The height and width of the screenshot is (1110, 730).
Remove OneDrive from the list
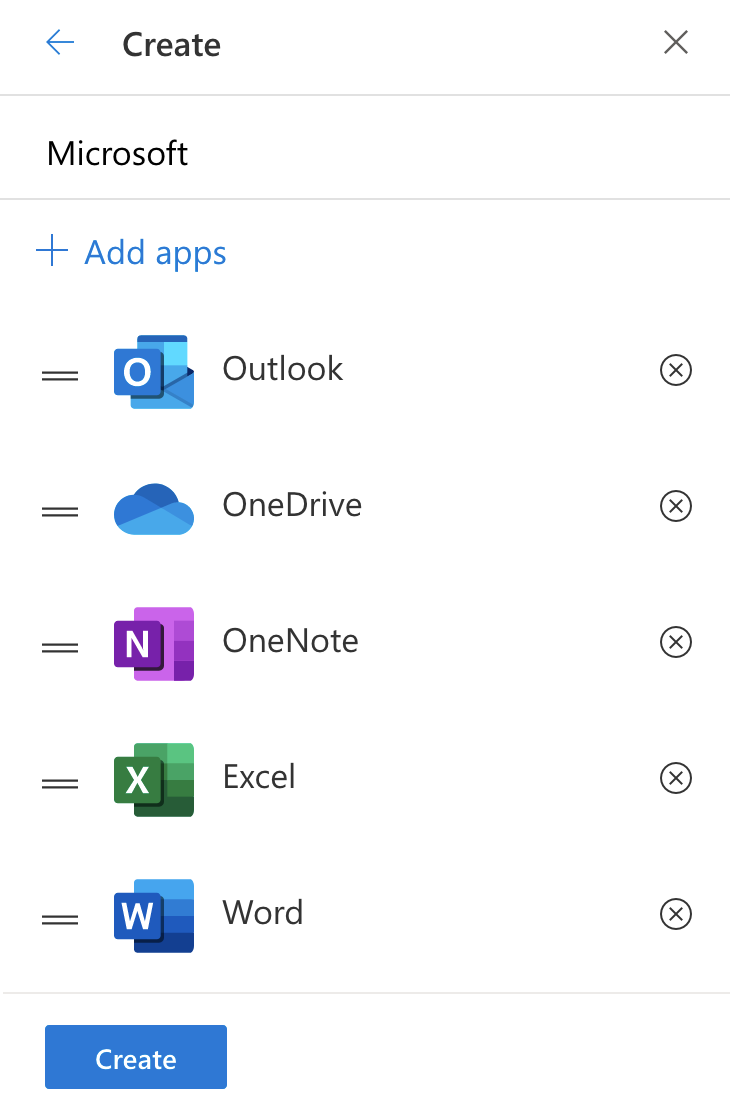click(x=676, y=506)
